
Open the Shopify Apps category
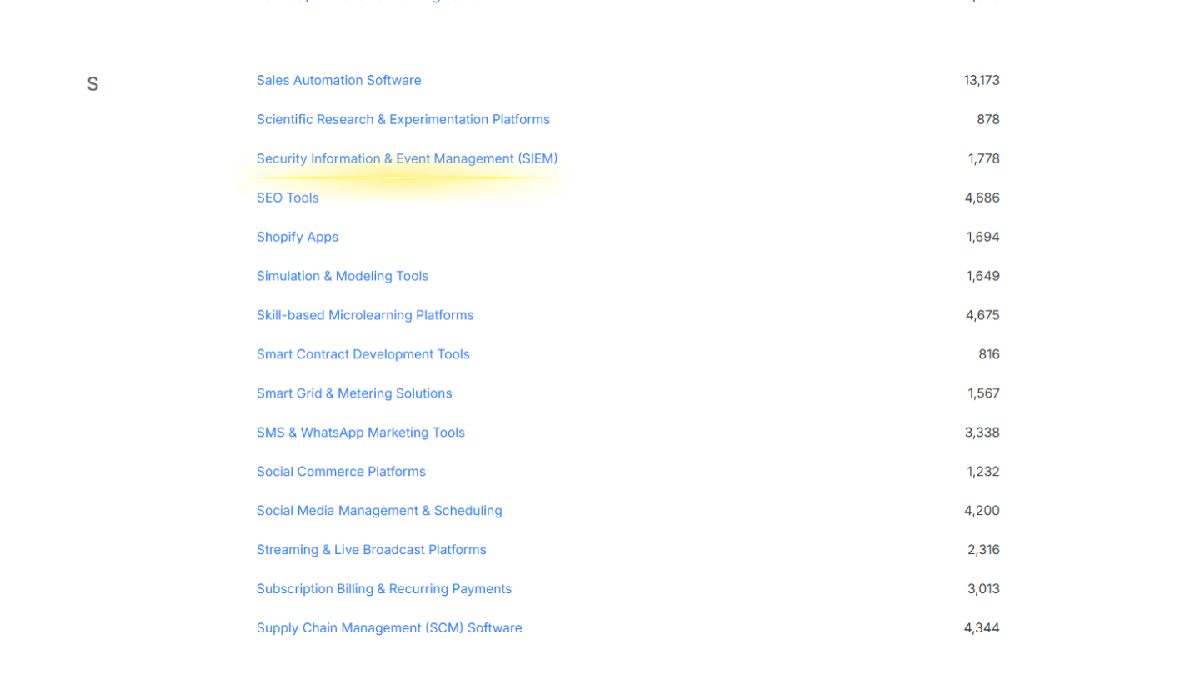(x=297, y=237)
